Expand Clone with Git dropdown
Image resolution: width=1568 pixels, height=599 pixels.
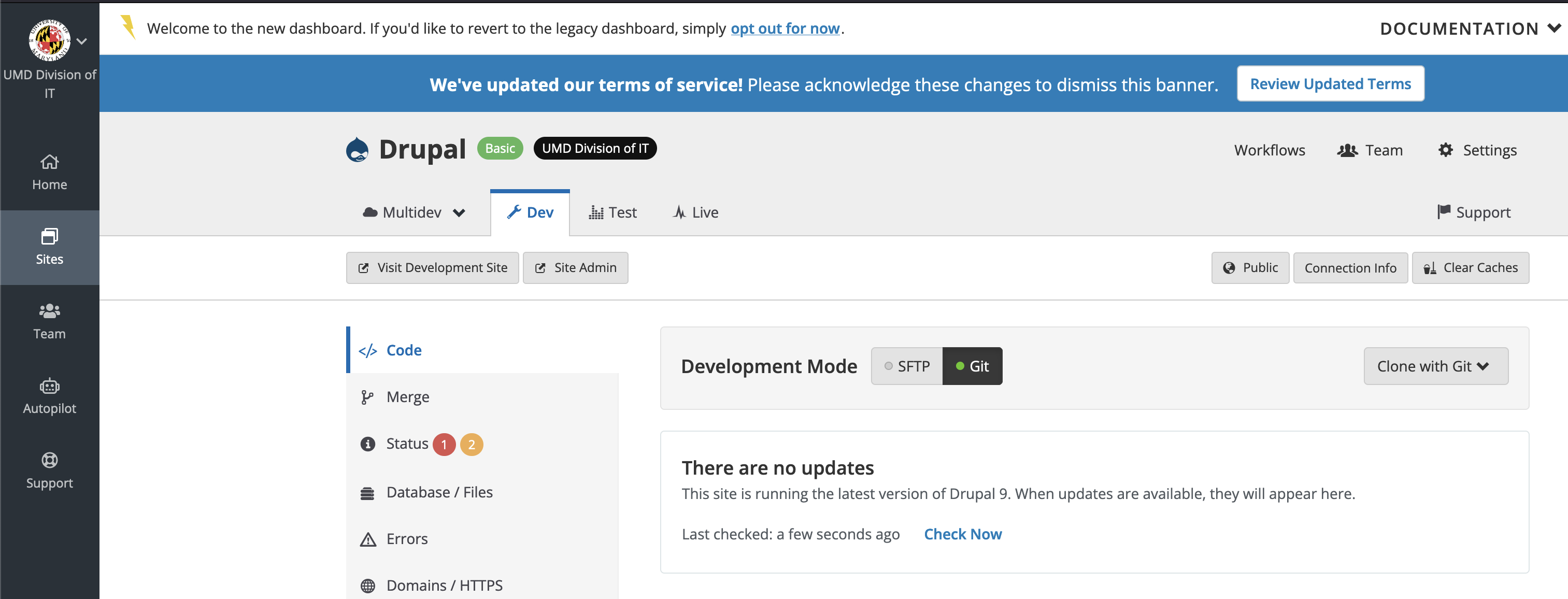(x=1435, y=366)
